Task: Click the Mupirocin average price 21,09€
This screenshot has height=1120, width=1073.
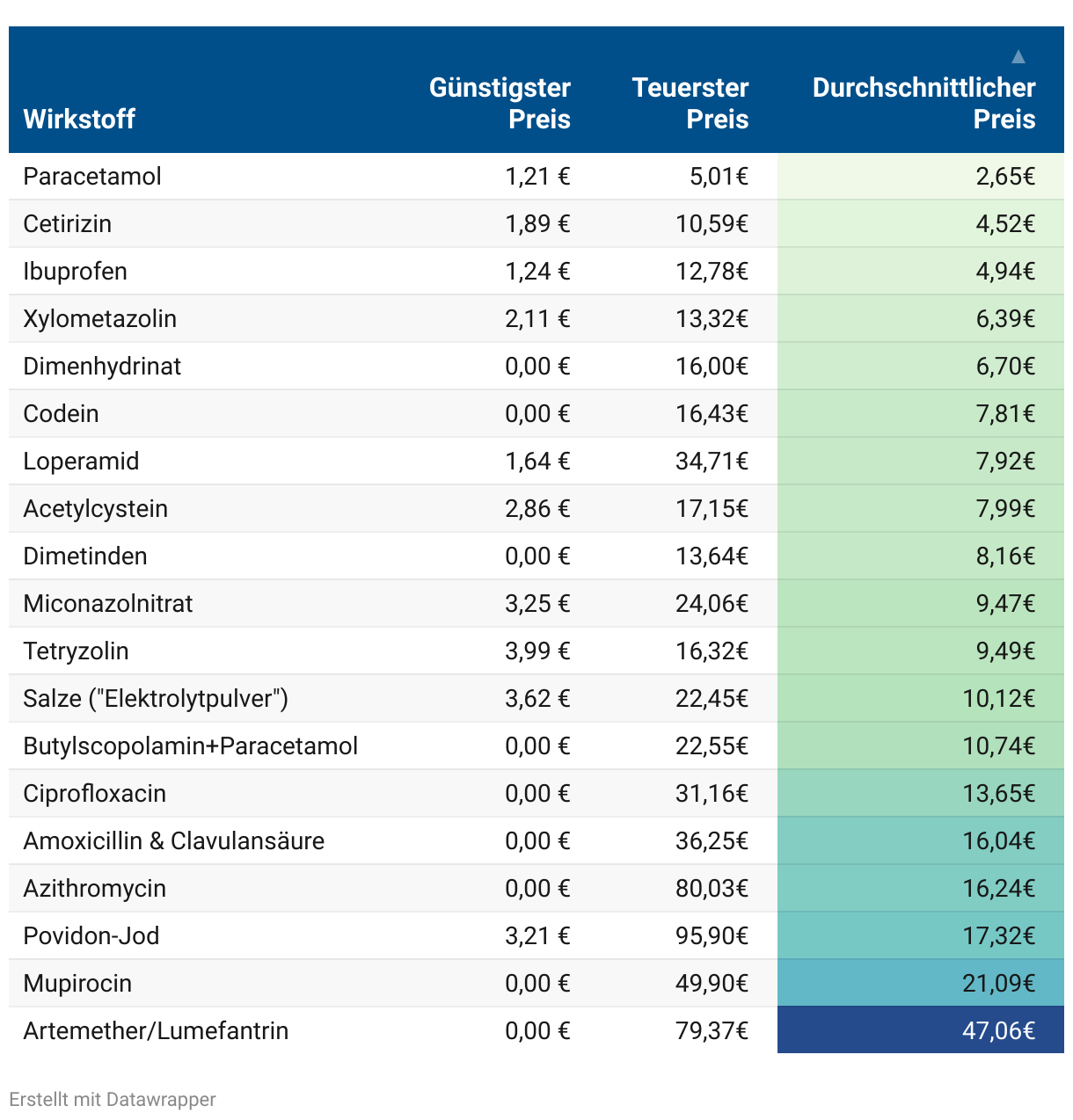Action: (x=998, y=983)
